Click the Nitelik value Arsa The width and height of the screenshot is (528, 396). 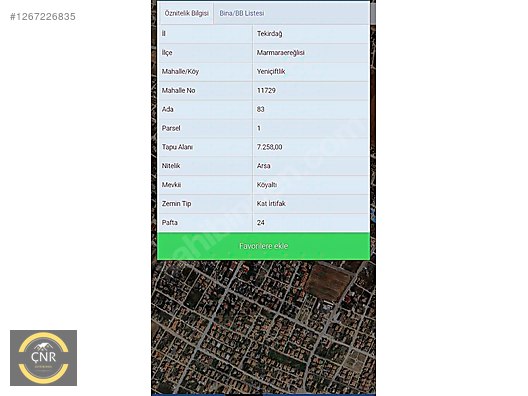[263, 166]
